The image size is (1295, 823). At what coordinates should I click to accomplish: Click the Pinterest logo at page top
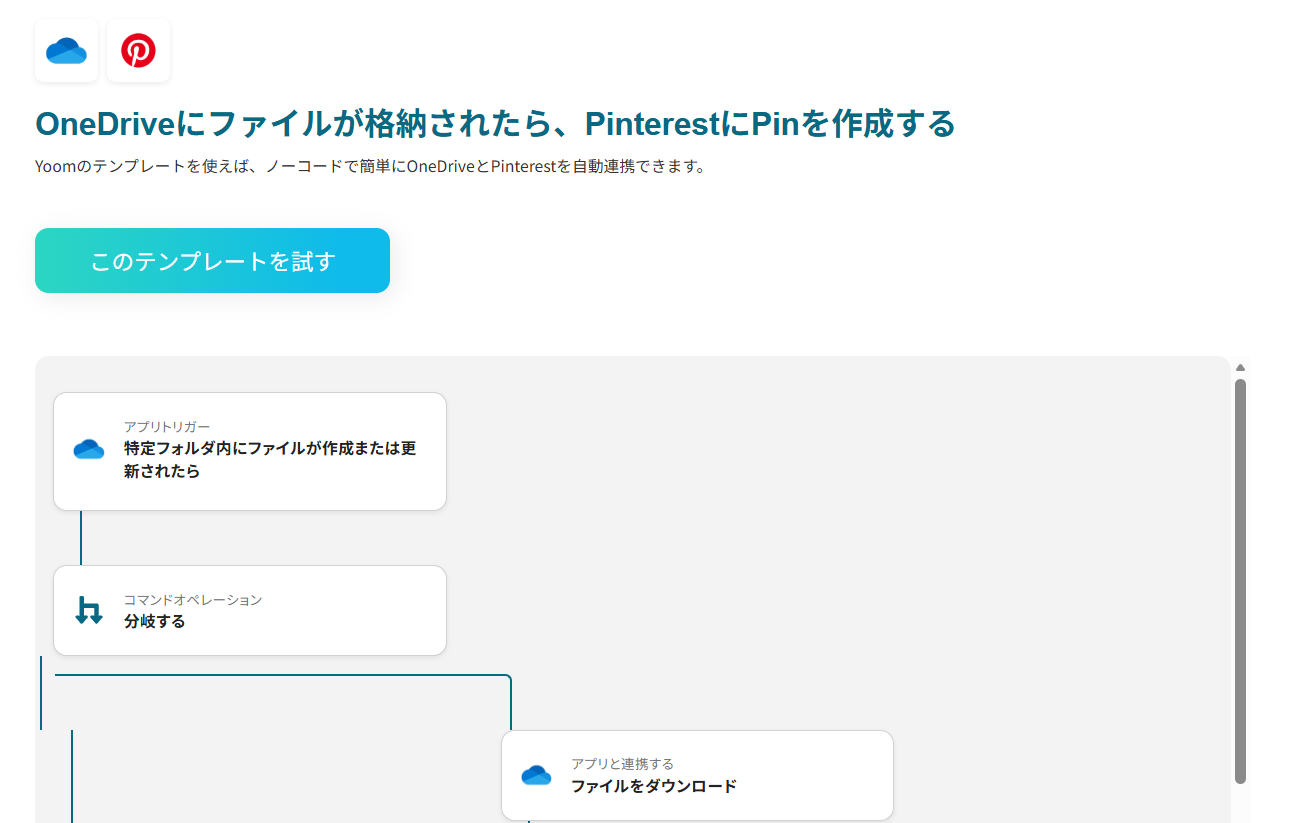click(138, 50)
